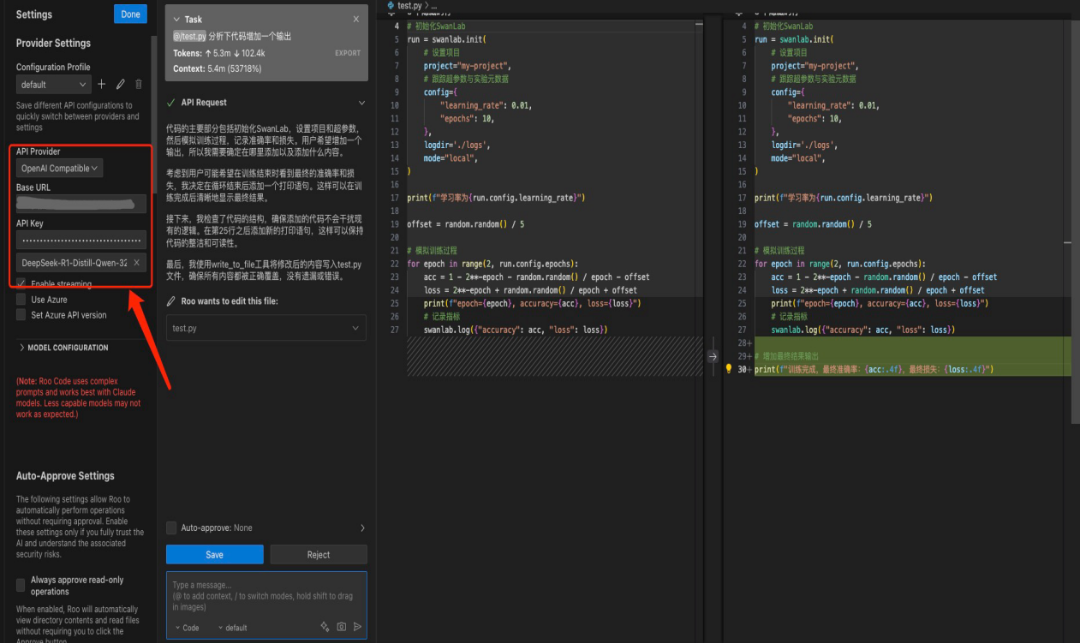Viewport: 1080px width, 643px height.
Task: Check Always approve read-only operations
Action: [x=22, y=585]
